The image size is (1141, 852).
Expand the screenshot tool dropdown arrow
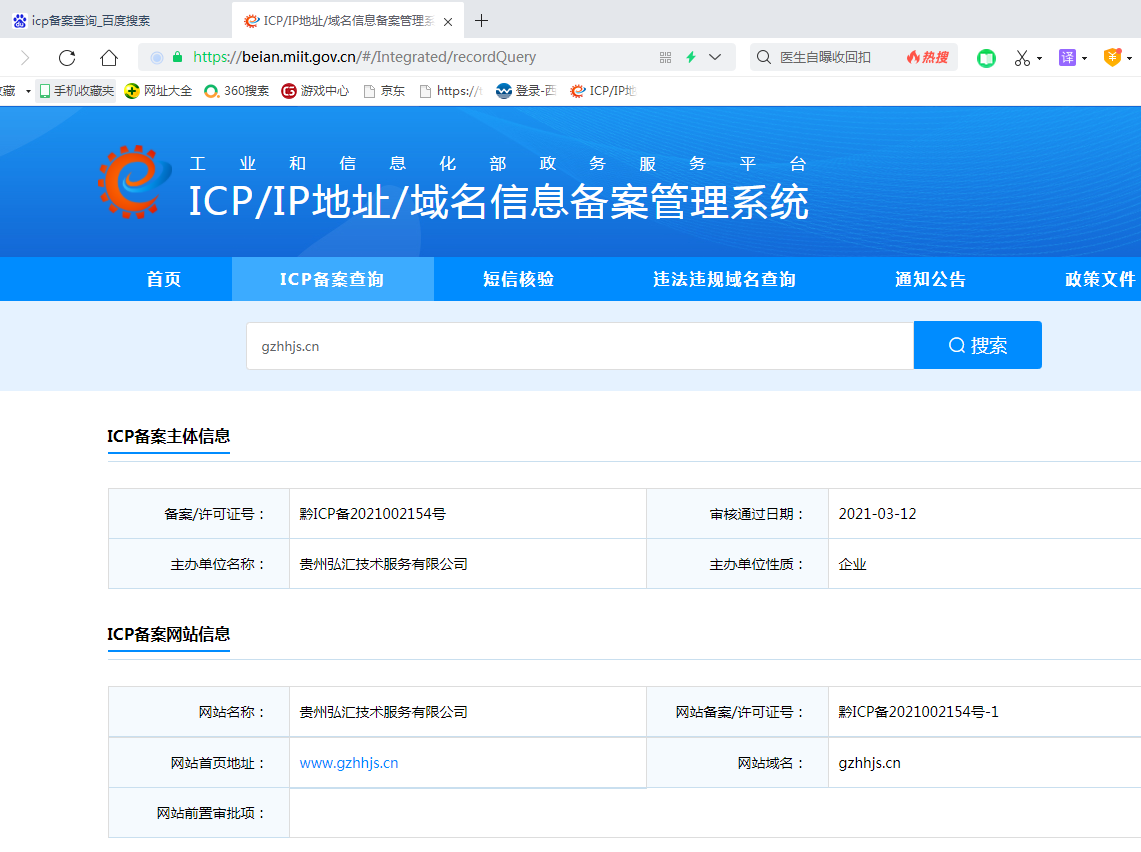pyautogui.click(x=1039, y=58)
